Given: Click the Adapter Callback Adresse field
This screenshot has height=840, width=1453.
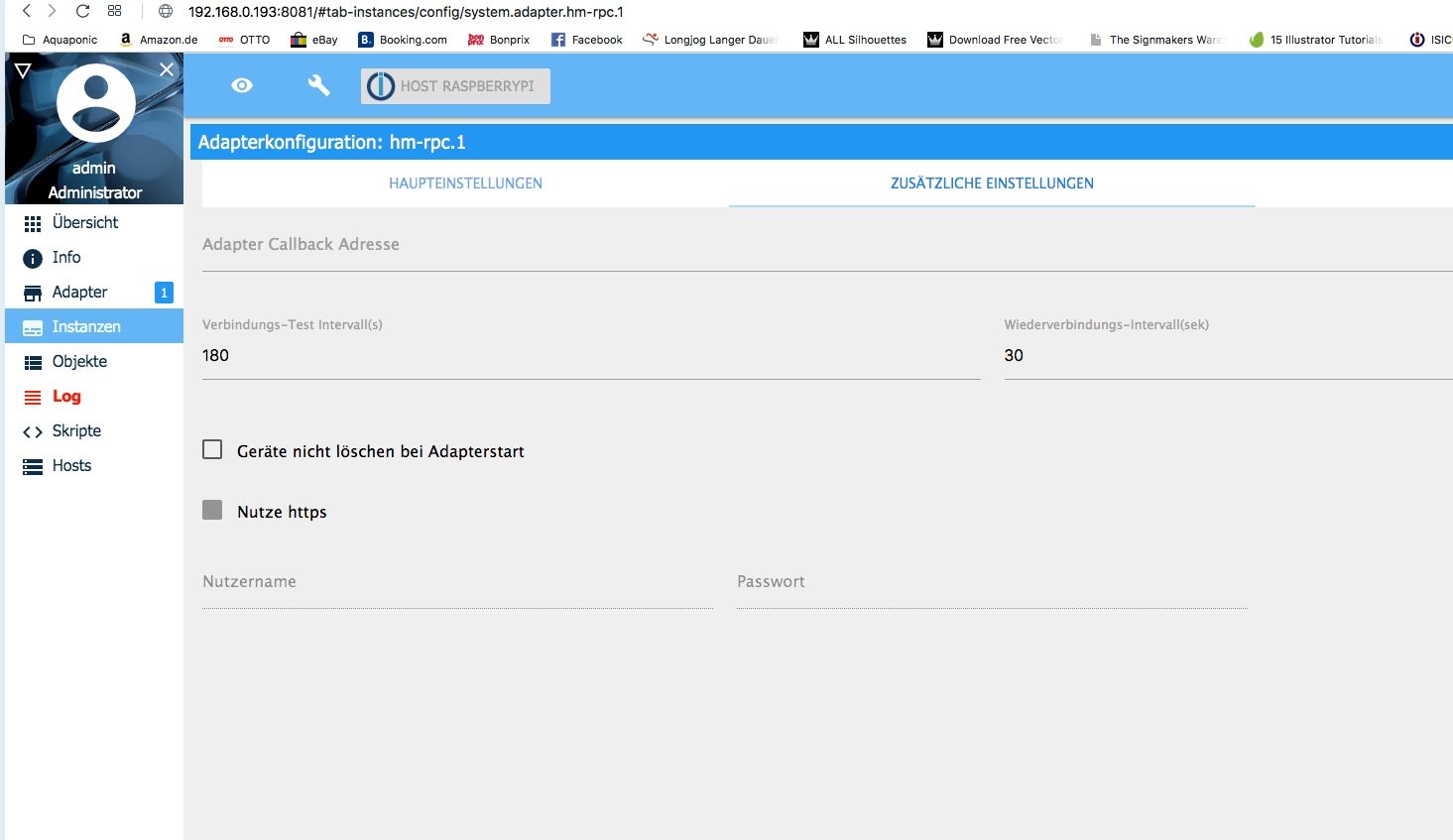Looking at the screenshot, I should pyautogui.click(x=827, y=246).
